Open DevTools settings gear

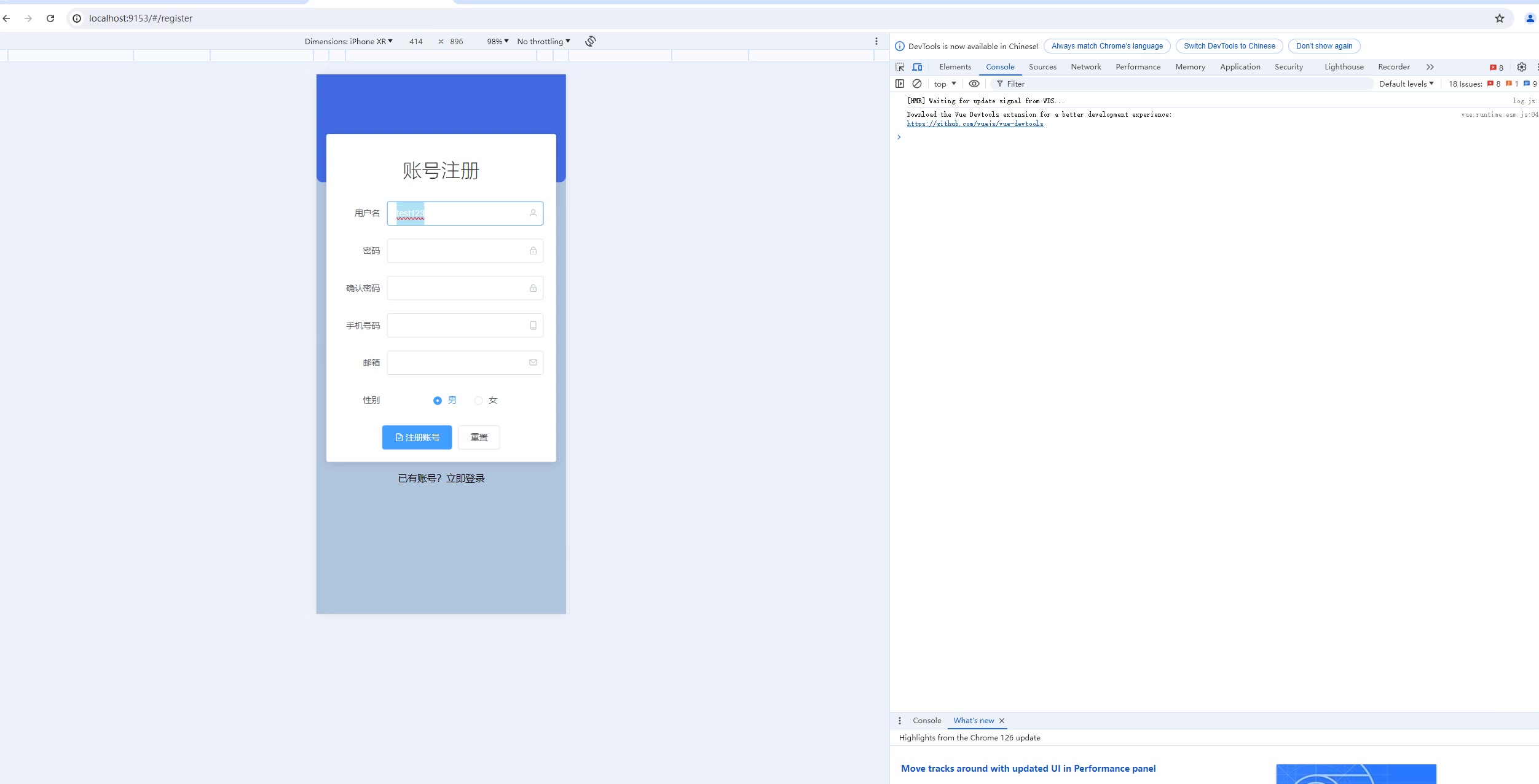click(1521, 67)
